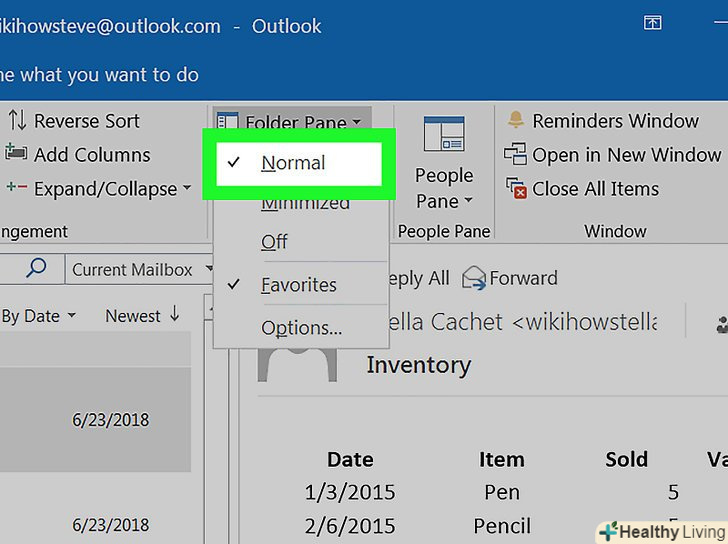Click the ribbon display options icon
This screenshot has width=728, height=544.
(652, 22)
